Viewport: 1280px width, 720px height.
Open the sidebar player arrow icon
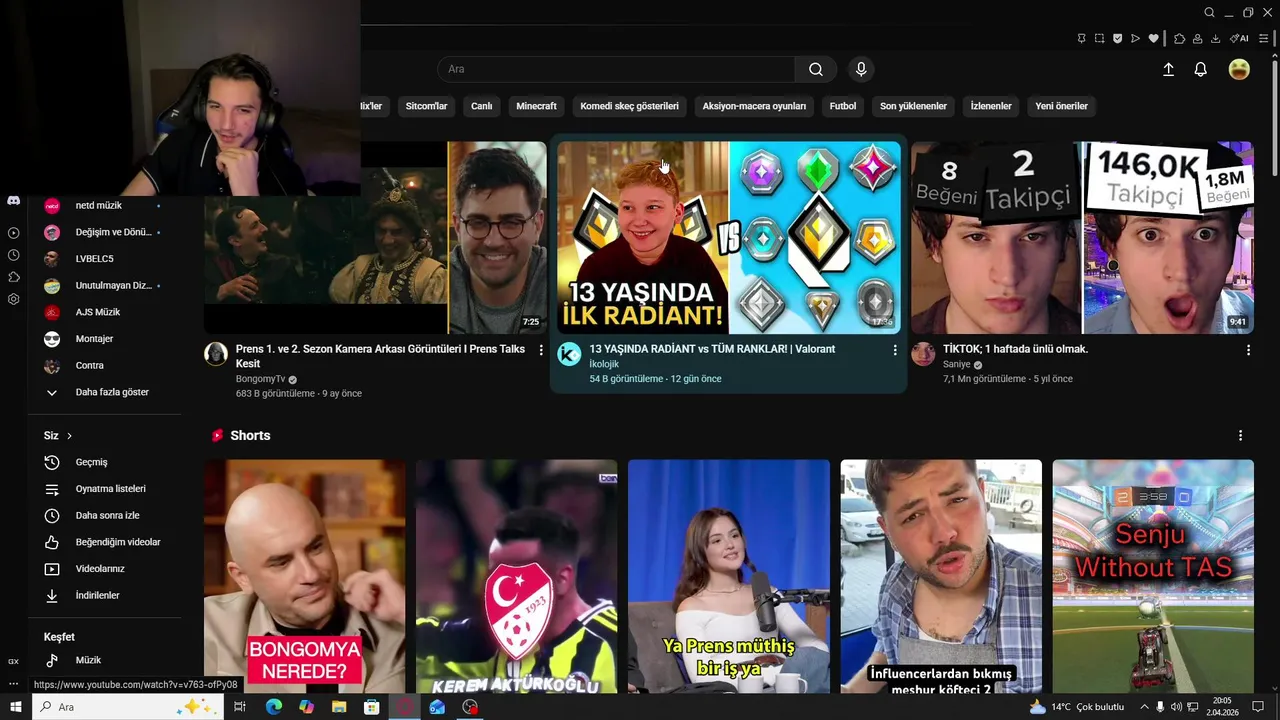(14, 233)
